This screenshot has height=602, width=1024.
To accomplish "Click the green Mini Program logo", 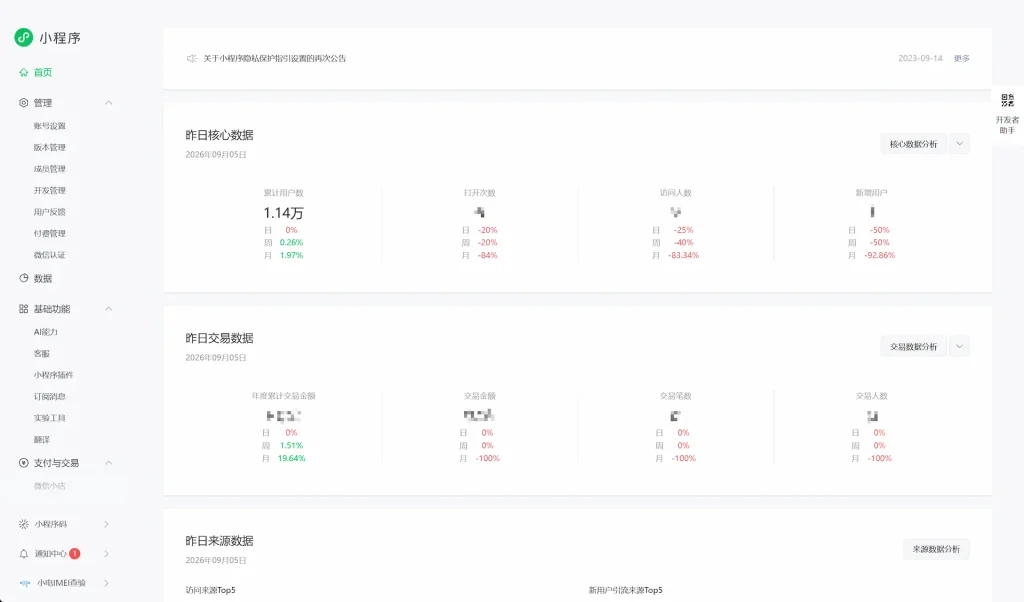I will coord(24,37).
